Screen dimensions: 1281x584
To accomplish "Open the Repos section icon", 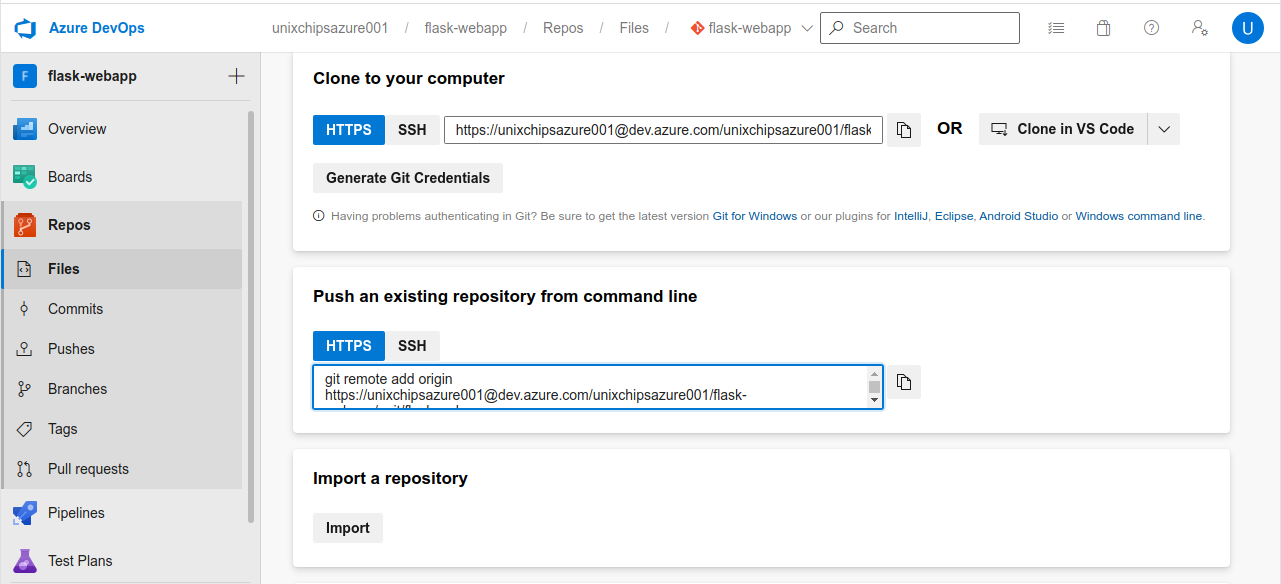I will pyautogui.click(x=25, y=225).
